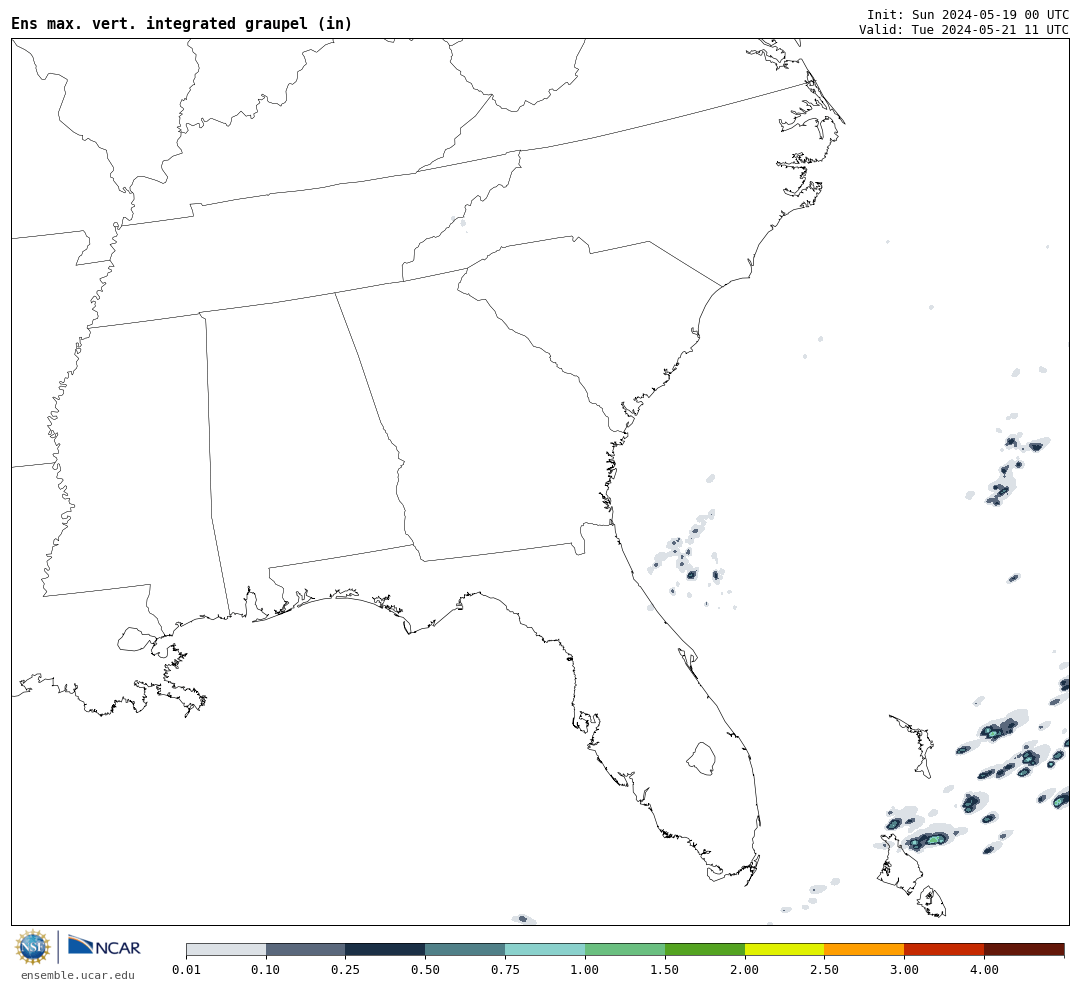Image resolution: width=1080 pixels, height=988 pixels.
Task: Click the 0.75 colorbar label
Action: [x=505, y=970]
